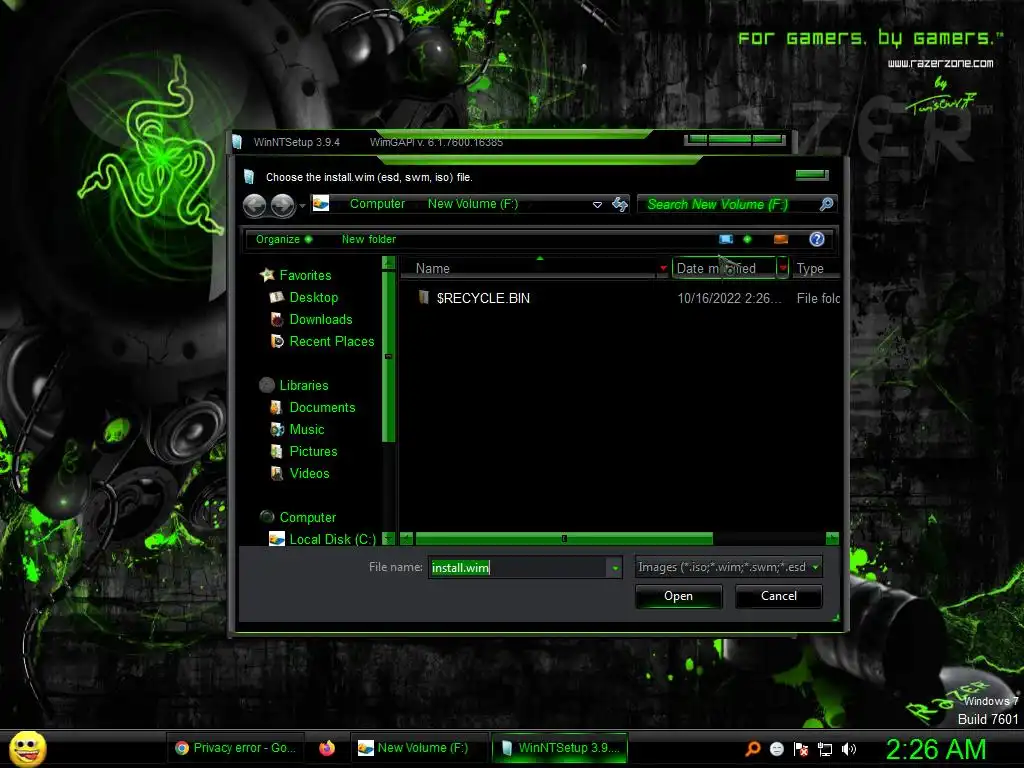Screen dimensions: 1024x768
Task: Click the Action Center flag tray icon
Action: [x=801, y=749]
